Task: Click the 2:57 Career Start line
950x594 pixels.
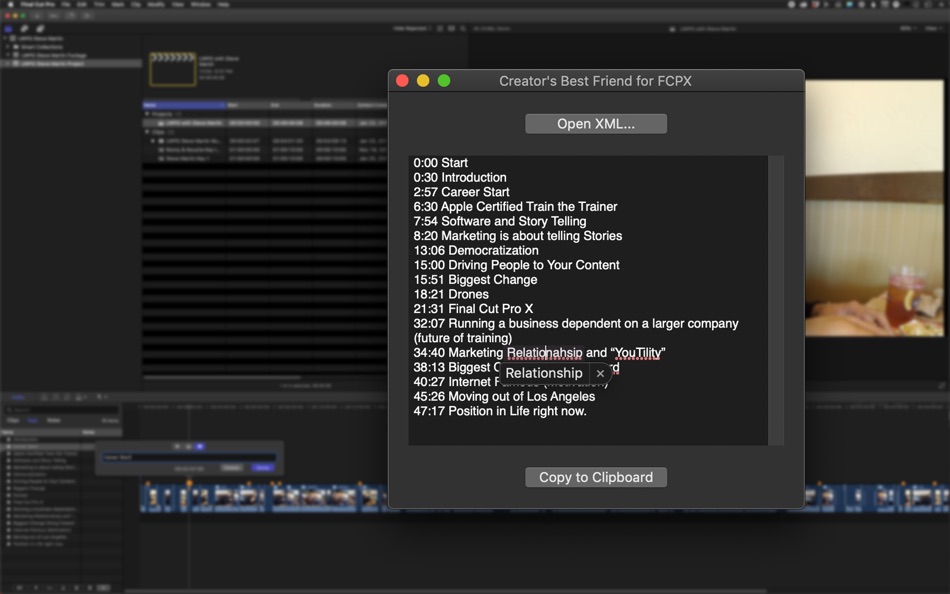Action: (x=461, y=192)
